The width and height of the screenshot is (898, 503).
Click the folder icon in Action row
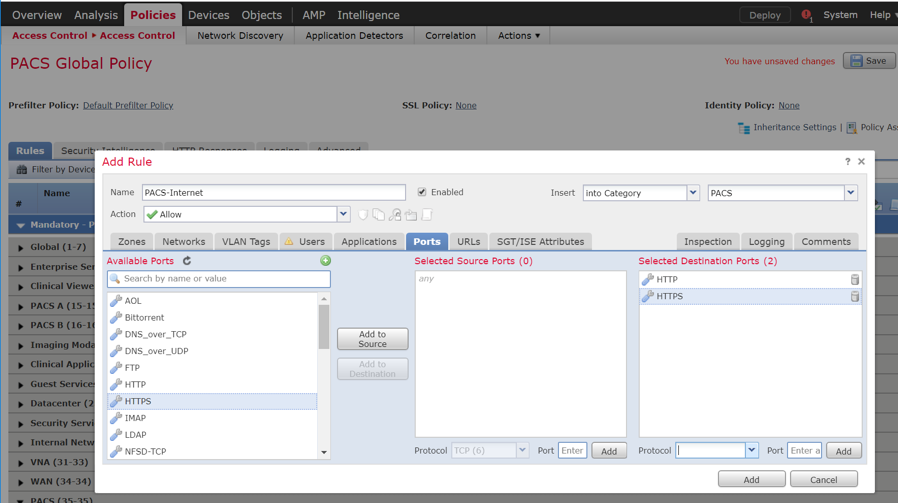tap(411, 215)
